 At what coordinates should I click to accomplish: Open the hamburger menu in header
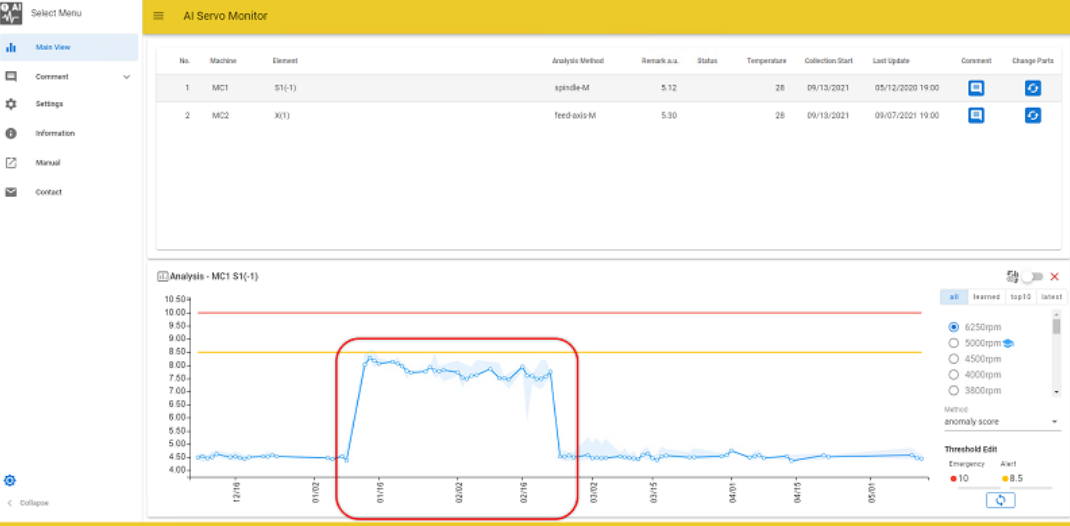click(159, 16)
